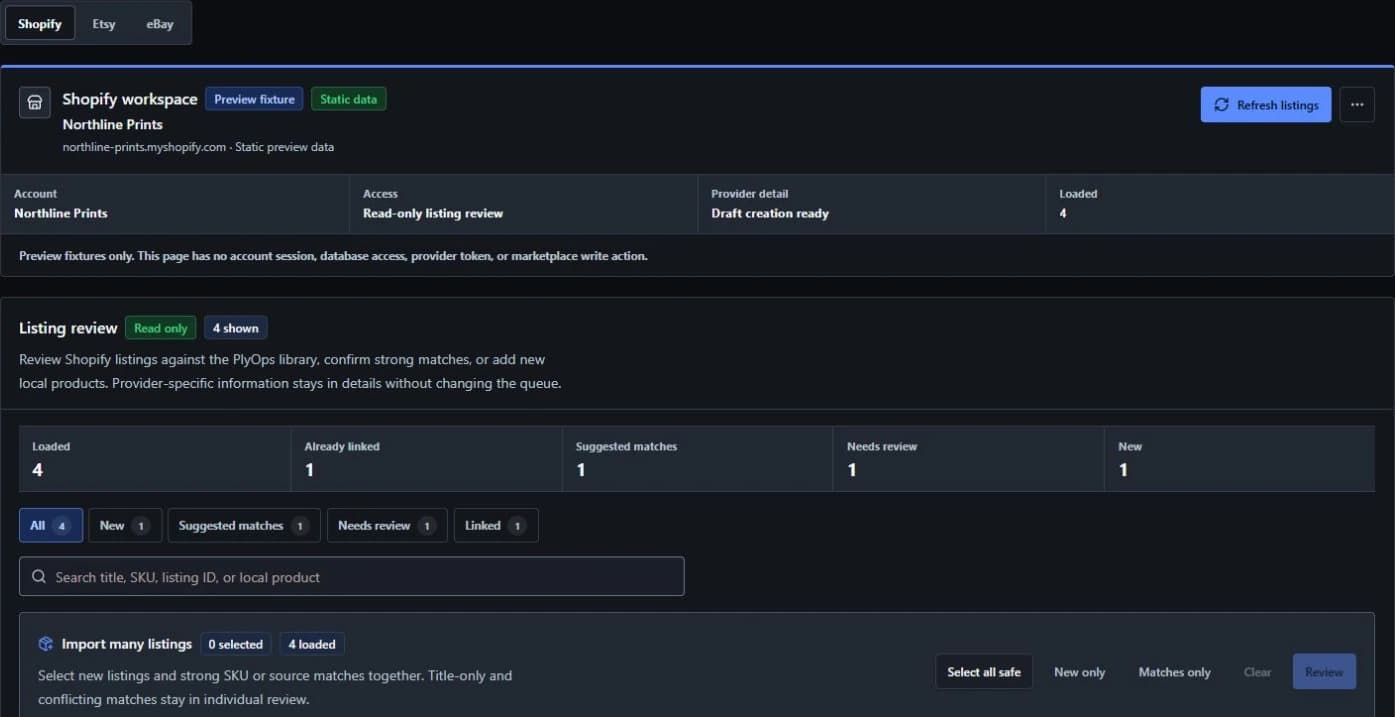Switch to the Shopify tab

coord(40,24)
